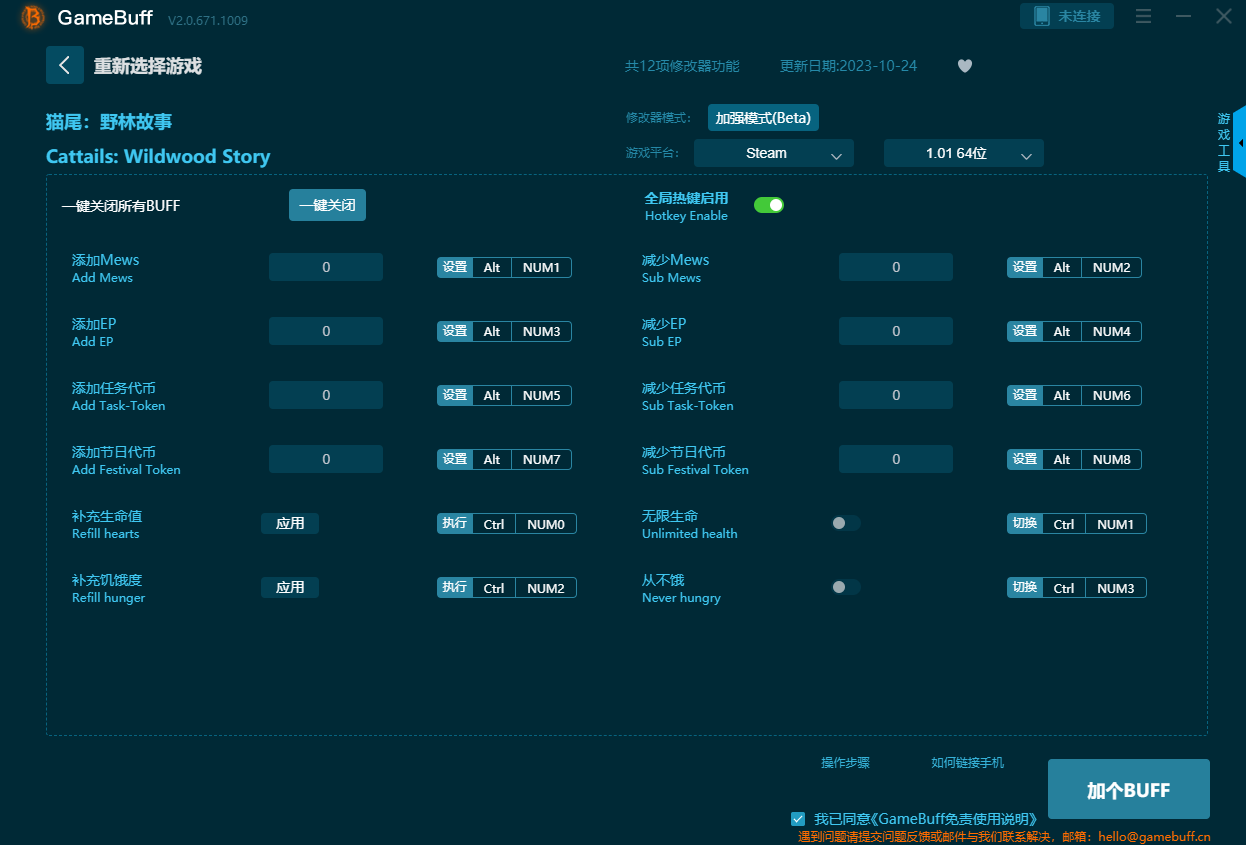Click the Cattails: Wildwood Story title
The height and width of the screenshot is (845, 1246).
[158, 157]
